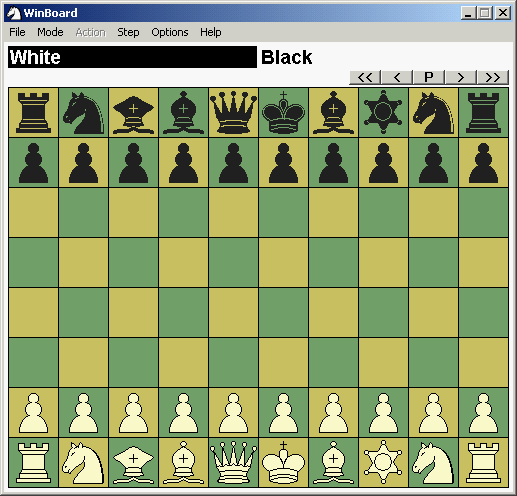Viewport: 517px width, 496px height.
Task: Select the white rook on the j-file
Action: 483,463
